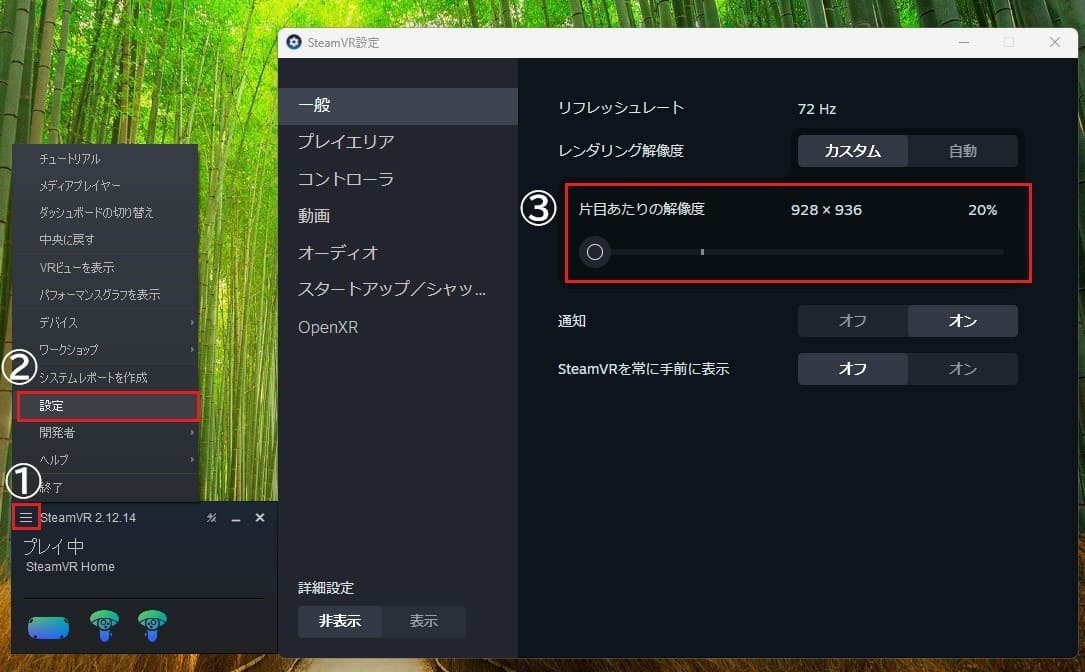Viewport: 1085px width, 672px height.
Task: Open the 一般 settings tab
Action: click(x=398, y=106)
